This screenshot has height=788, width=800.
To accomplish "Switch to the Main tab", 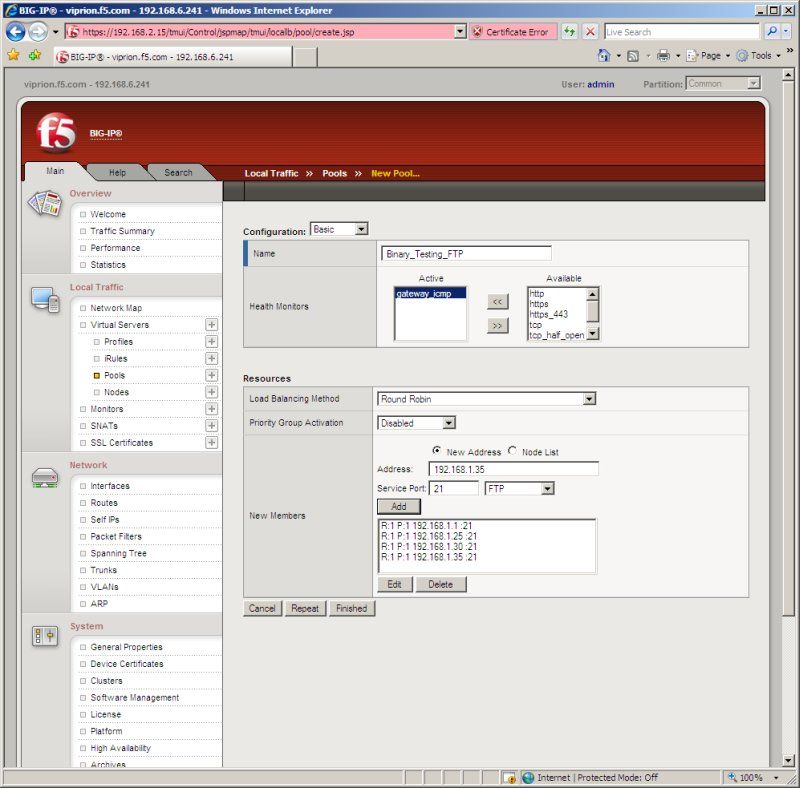I will pyautogui.click(x=55, y=171).
